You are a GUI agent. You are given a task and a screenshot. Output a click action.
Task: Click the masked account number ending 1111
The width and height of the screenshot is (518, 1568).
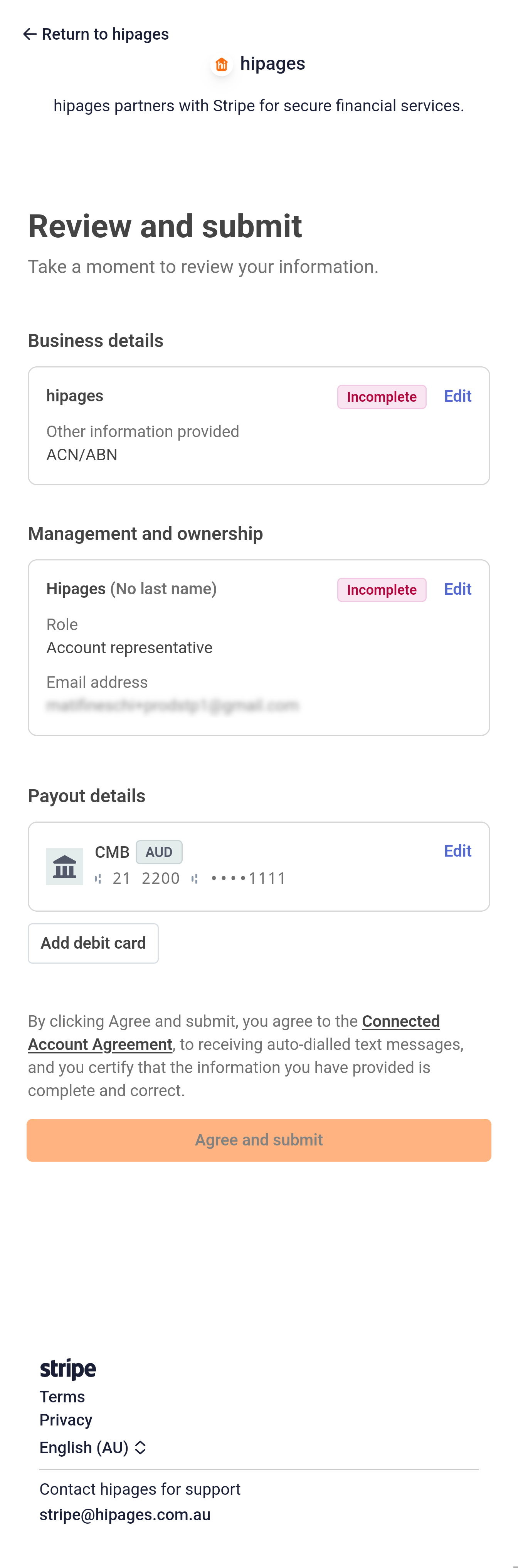tap(248, 879)
